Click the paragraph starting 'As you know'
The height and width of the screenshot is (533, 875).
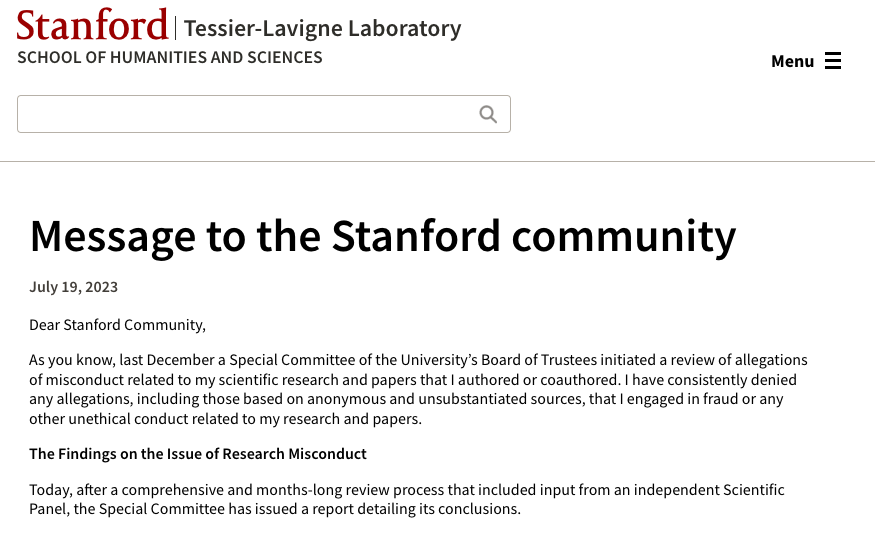coord(419,389)
